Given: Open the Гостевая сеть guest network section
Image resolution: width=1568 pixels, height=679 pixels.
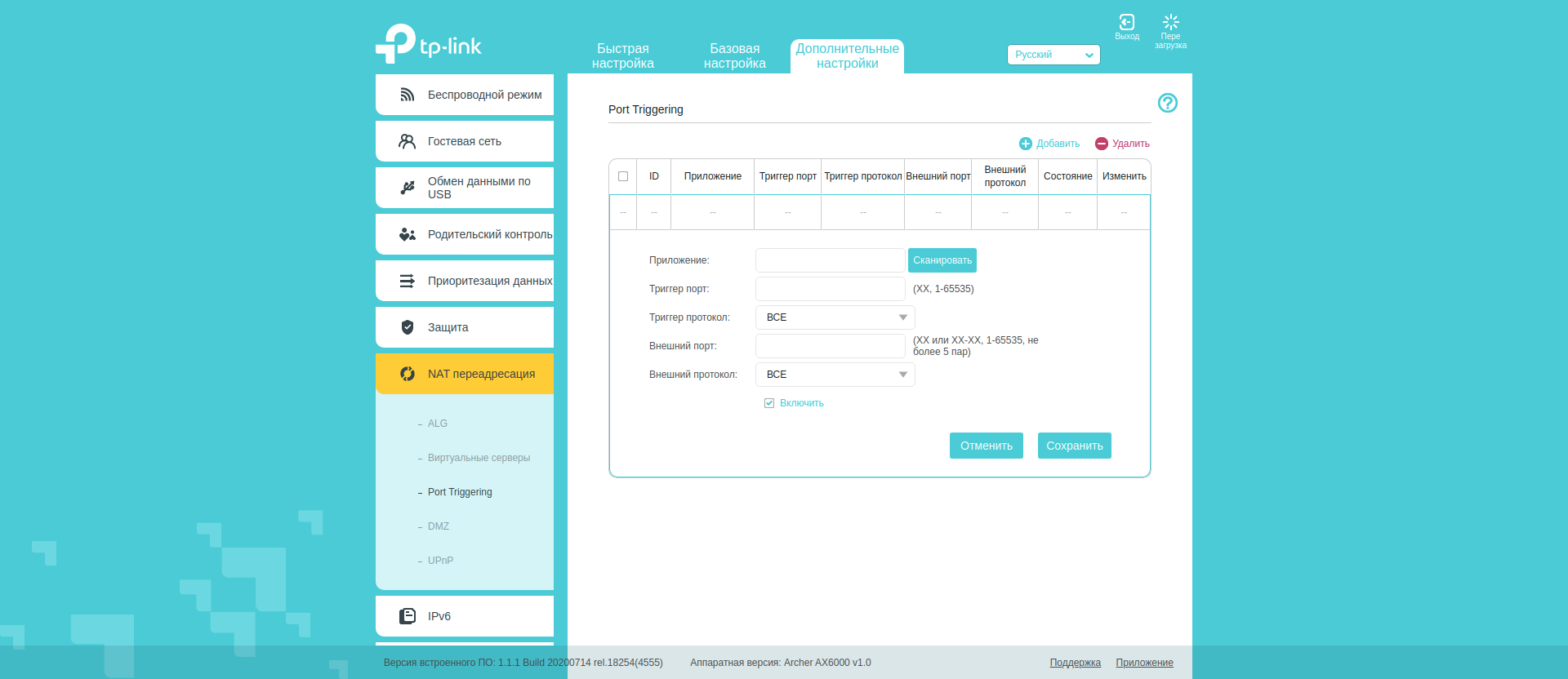Looking at the screenshot, I should point(465,141).
